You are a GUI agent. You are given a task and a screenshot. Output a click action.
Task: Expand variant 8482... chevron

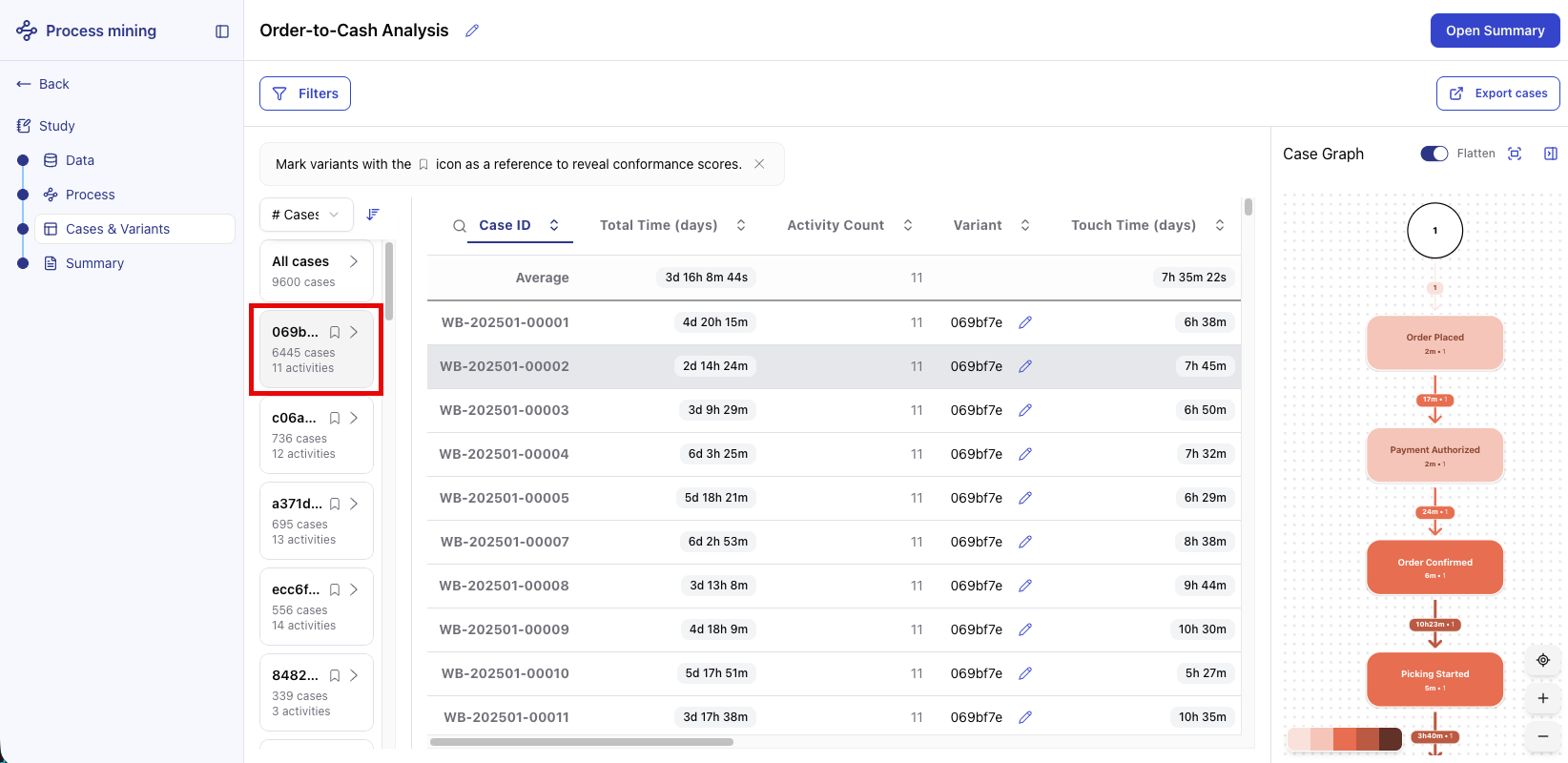coord(354,675)
